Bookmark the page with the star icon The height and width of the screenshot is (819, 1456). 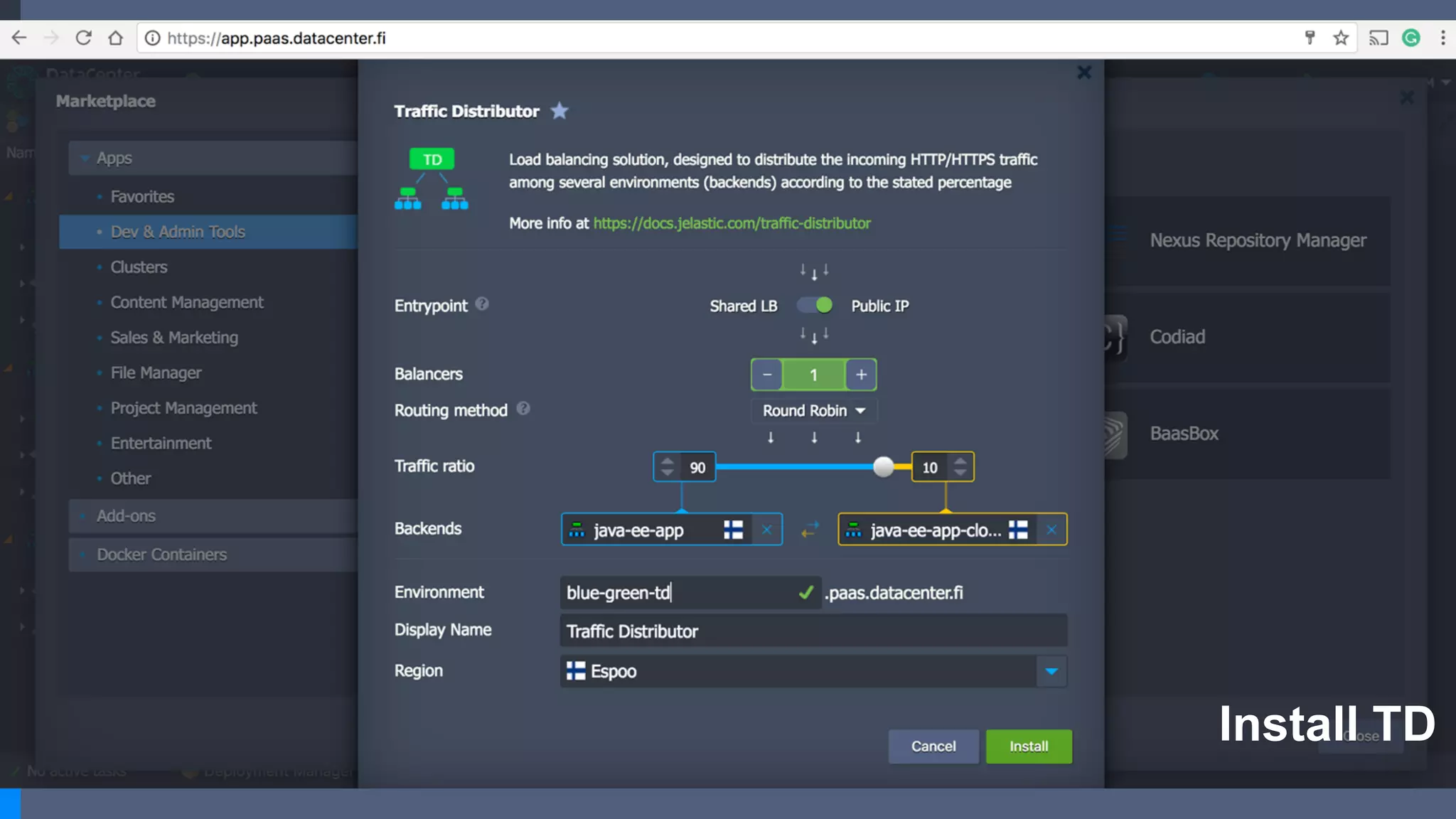pyautogui.click(x=1341, y=38)
